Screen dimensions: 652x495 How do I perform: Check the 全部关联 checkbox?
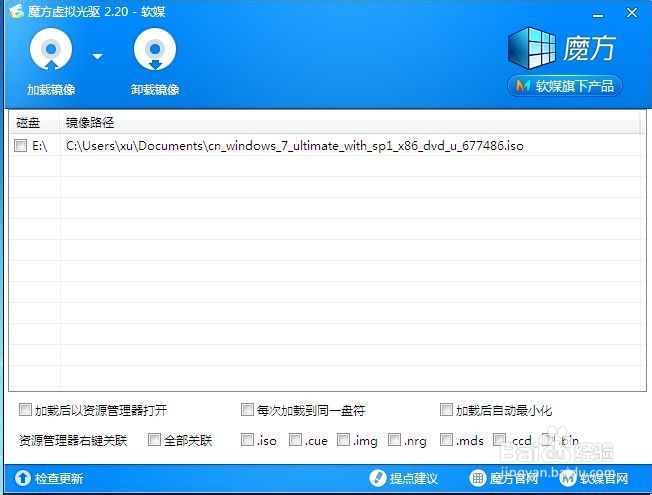coord(154,440)
